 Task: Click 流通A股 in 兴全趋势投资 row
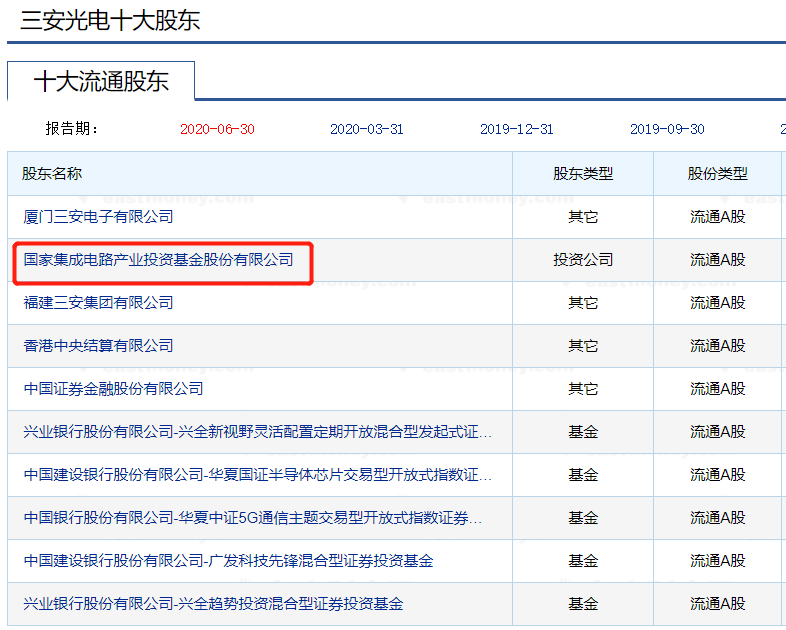(717, 604)
